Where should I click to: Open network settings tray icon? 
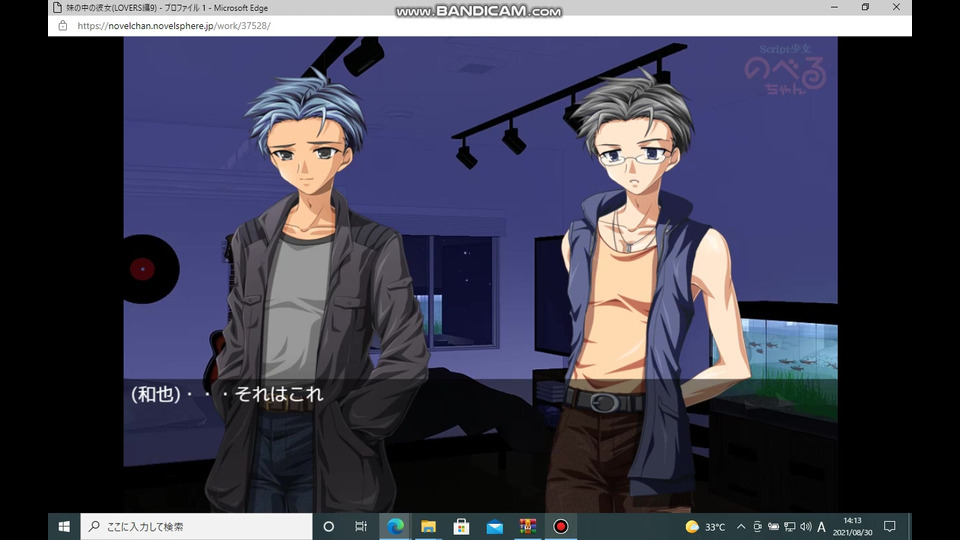click(790, 527)
